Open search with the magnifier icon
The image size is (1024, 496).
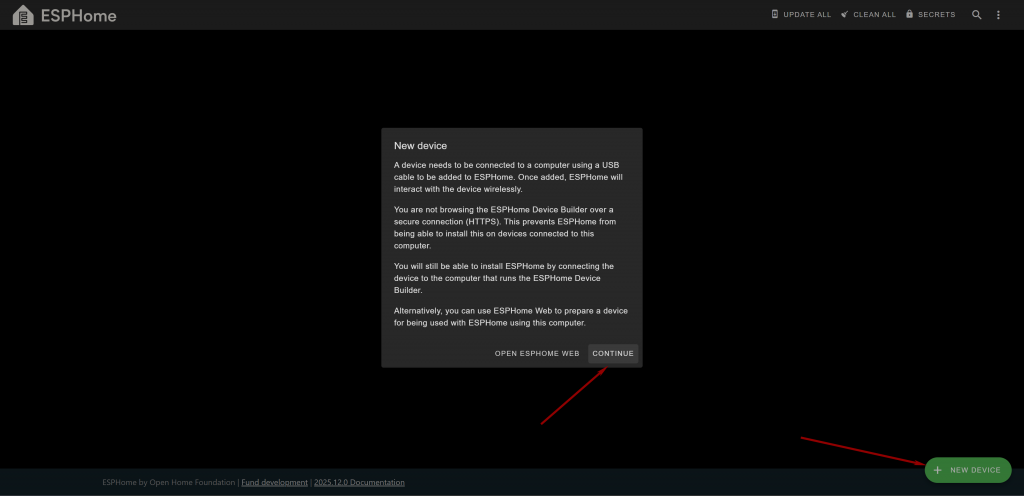(x=977, y=15)
